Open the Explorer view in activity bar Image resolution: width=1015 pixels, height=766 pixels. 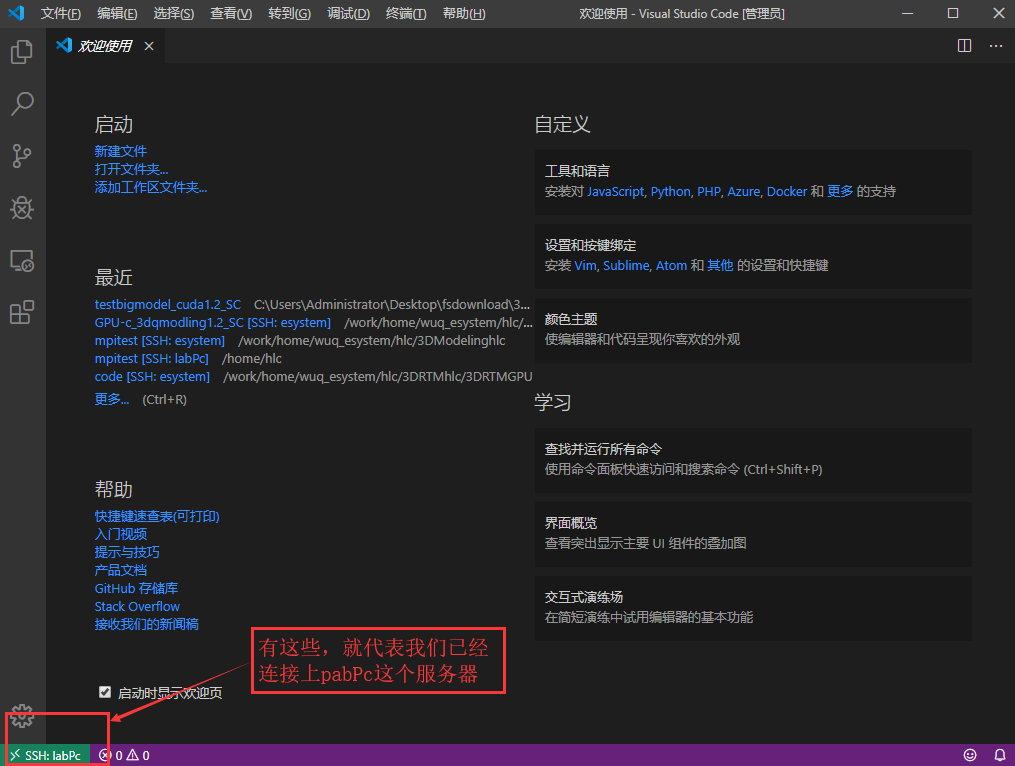[22, 52]
